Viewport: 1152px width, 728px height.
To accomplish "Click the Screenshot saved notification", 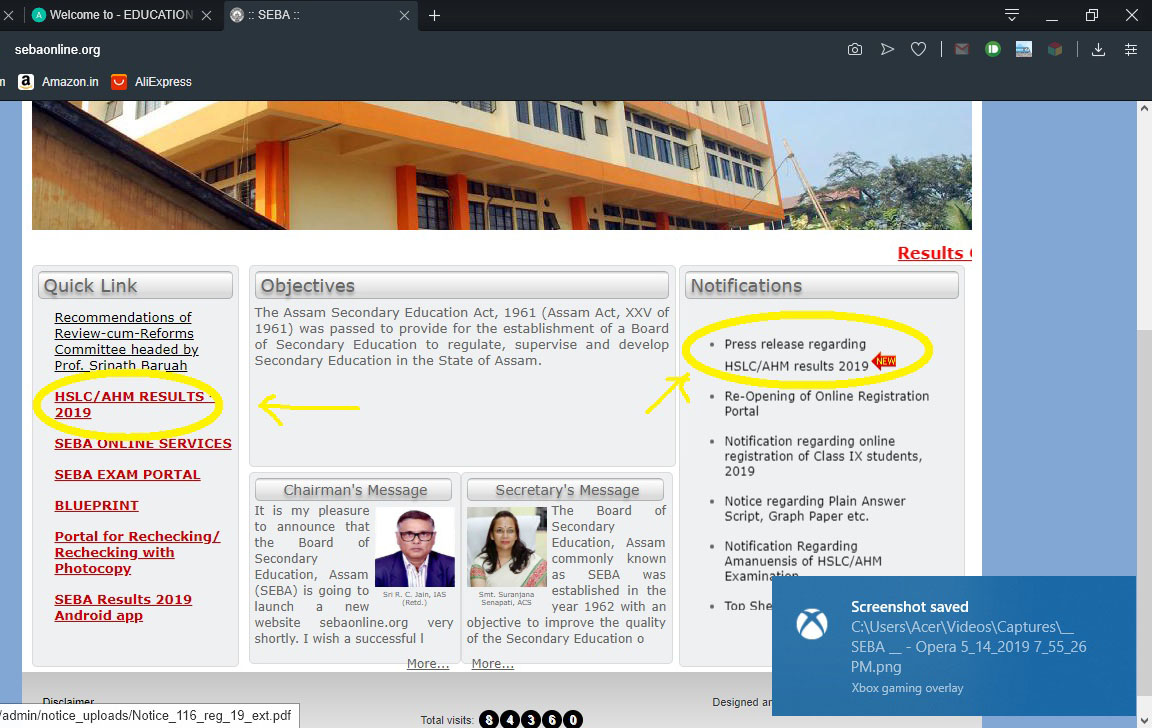I will (x=954, y=646).
